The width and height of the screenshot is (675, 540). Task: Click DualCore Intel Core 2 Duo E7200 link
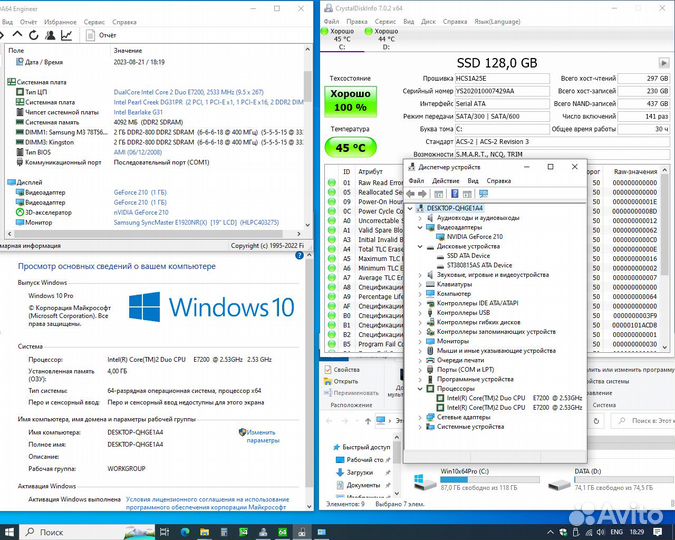tap(189, 92)
